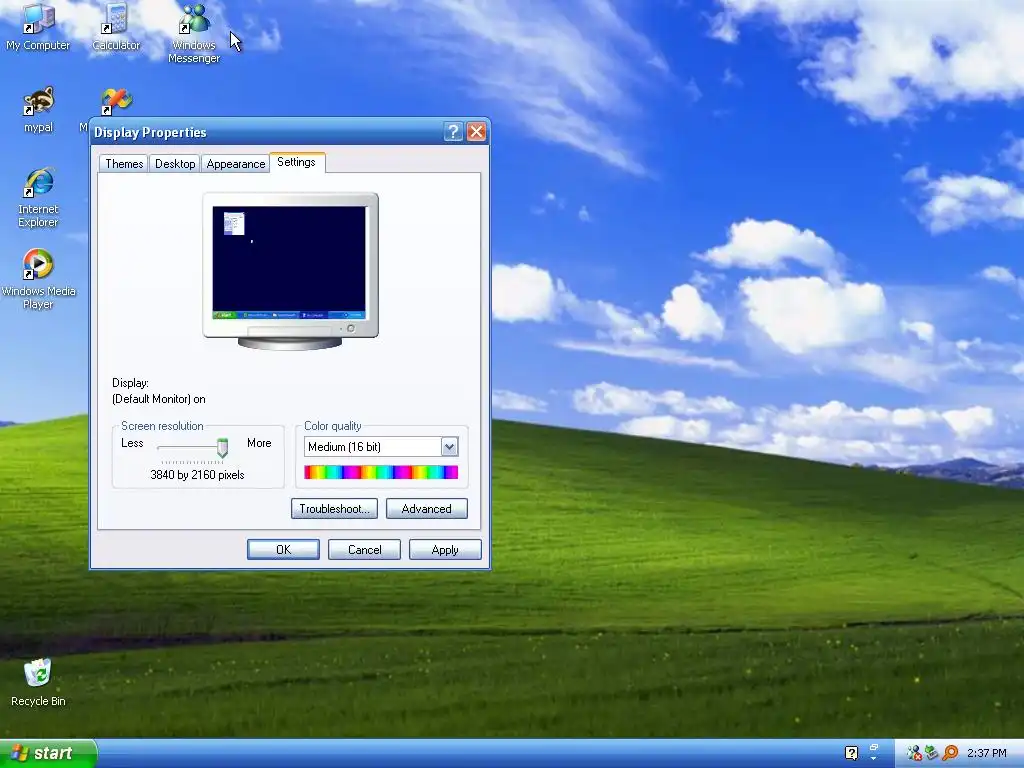This screenshot has height=768, width=1024.
Task: Click the Apply button
Action: click(445, 550)
